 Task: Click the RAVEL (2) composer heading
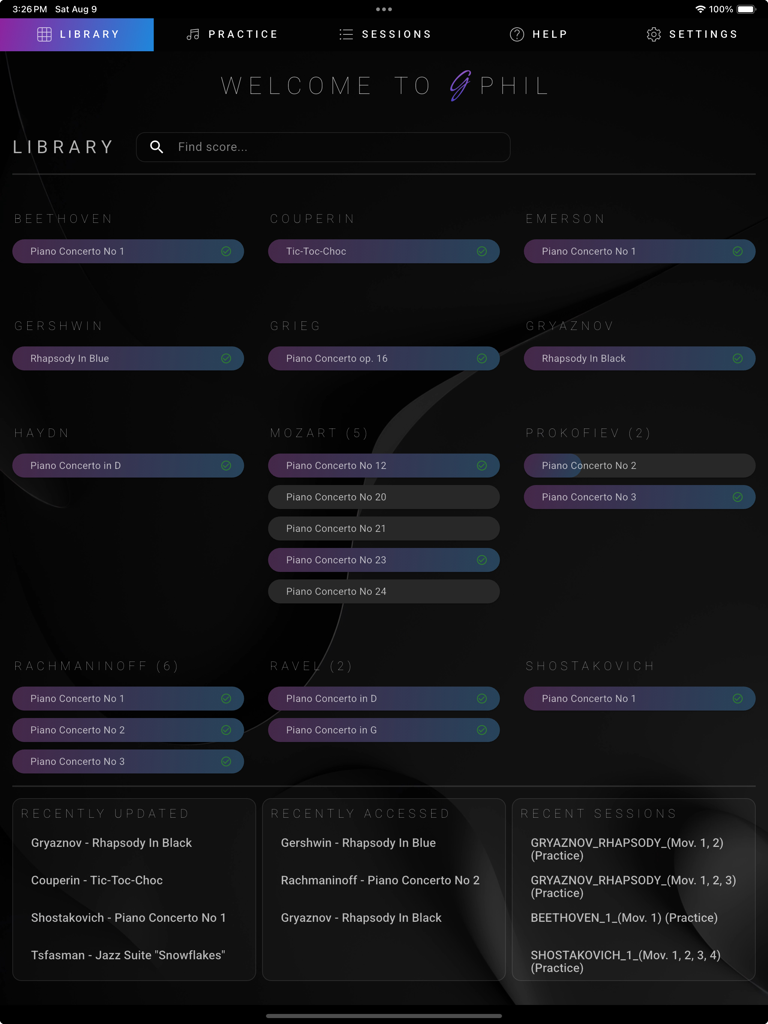pos(311,666)
